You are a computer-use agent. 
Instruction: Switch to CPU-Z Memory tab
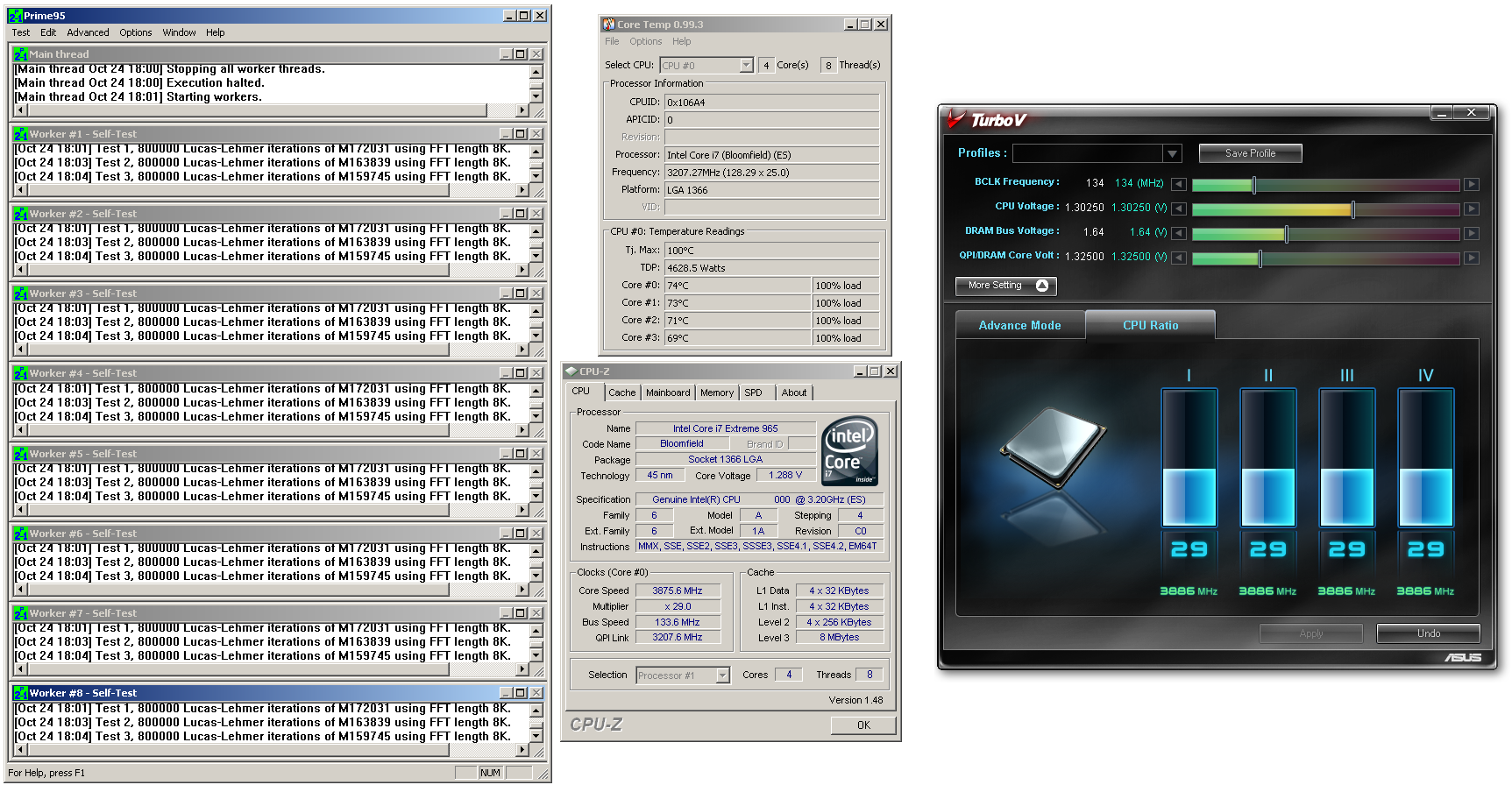pos(717,392)
